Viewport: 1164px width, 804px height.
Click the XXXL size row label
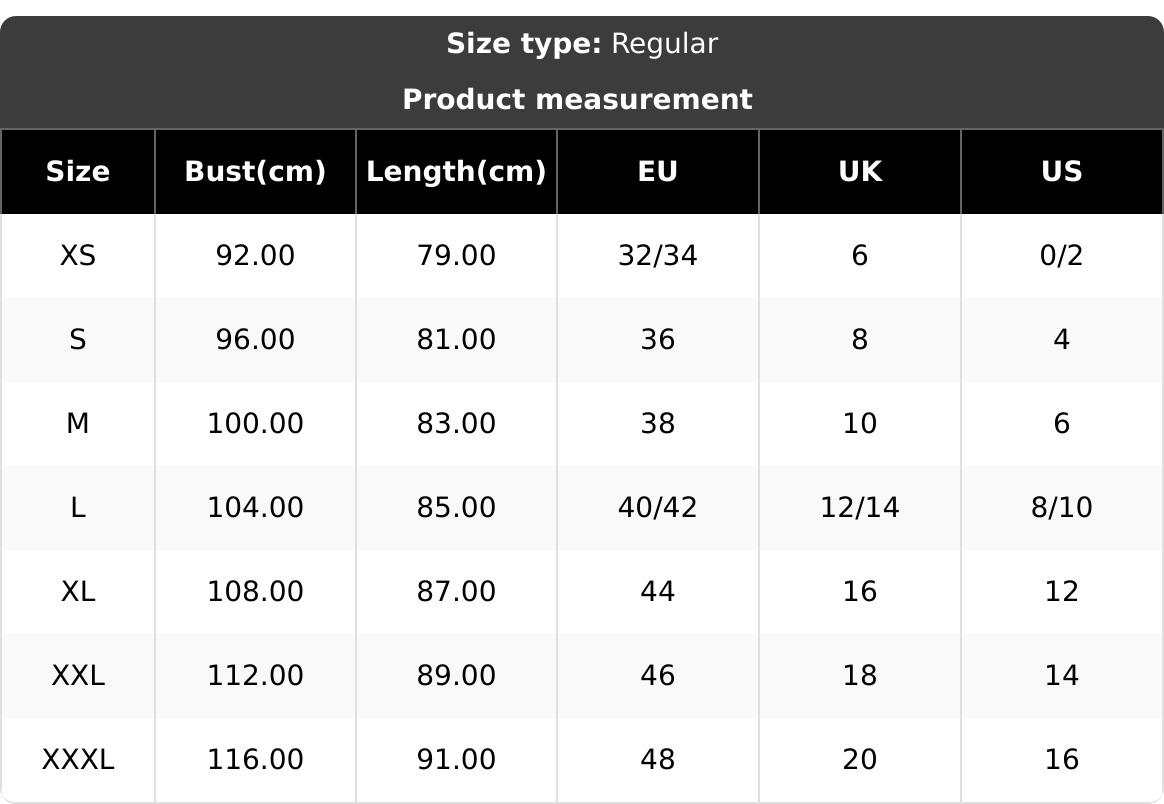(x=78, y=760)
